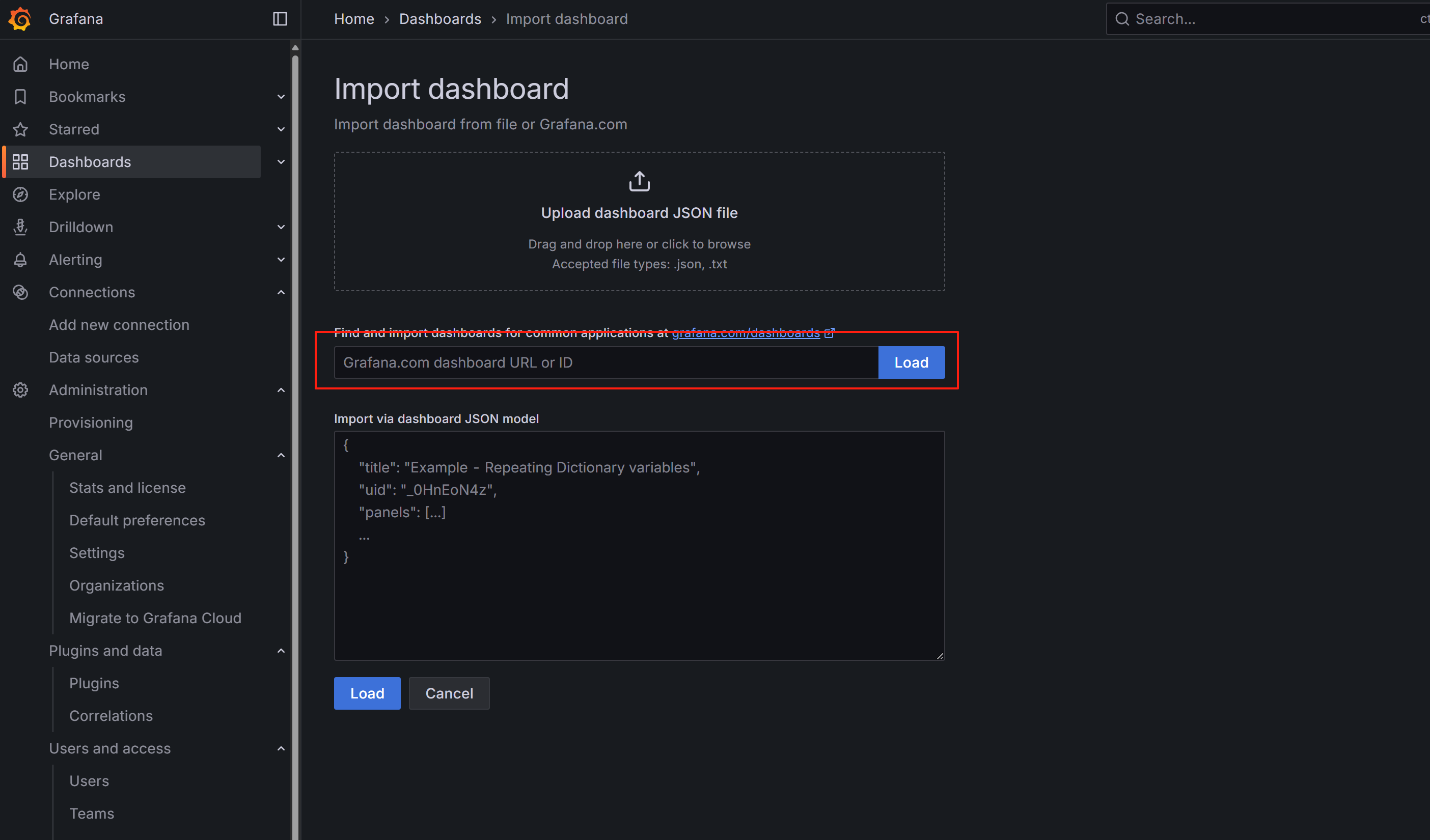Expand the Starred section chevron
1430x840 pixels.
tap(281, 129)
